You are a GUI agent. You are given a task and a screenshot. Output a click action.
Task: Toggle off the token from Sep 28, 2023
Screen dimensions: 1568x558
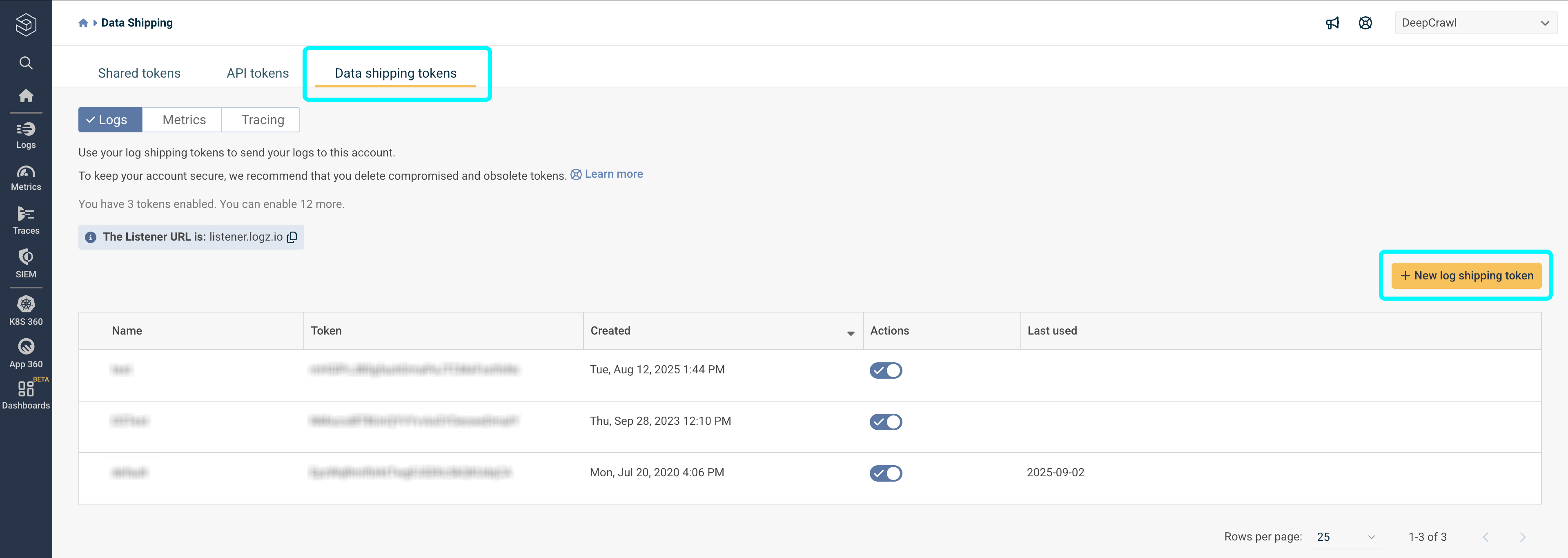pyautogui.click(x=886, y=421)
